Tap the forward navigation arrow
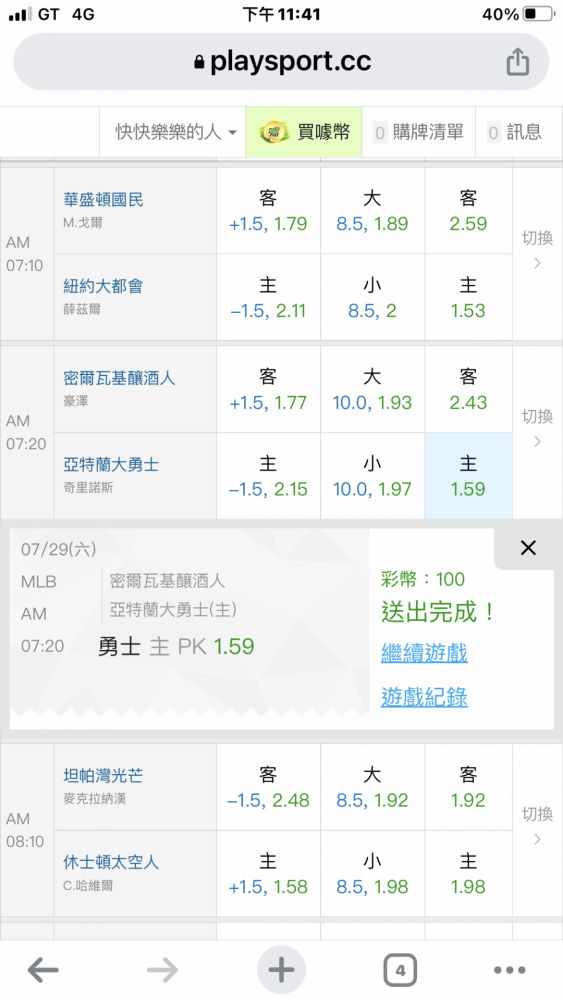Screen dimensions: 563x1000 [x=163, y=970]
